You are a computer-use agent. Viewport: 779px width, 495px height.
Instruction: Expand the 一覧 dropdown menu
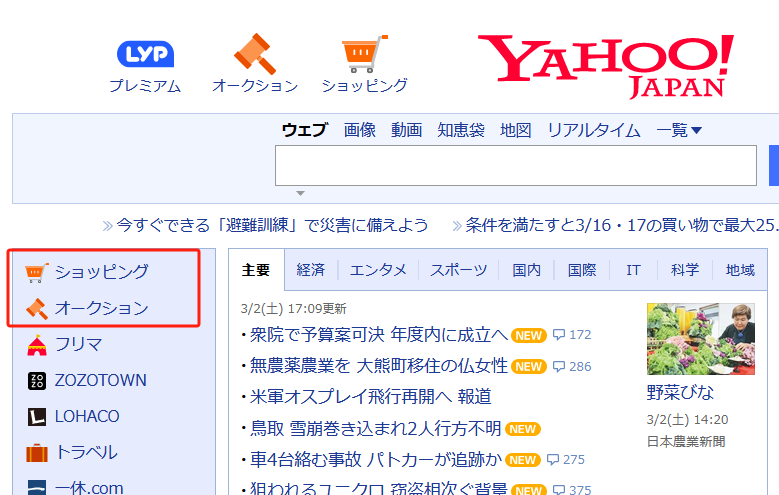pyautogui.click(x=679, y=130)
